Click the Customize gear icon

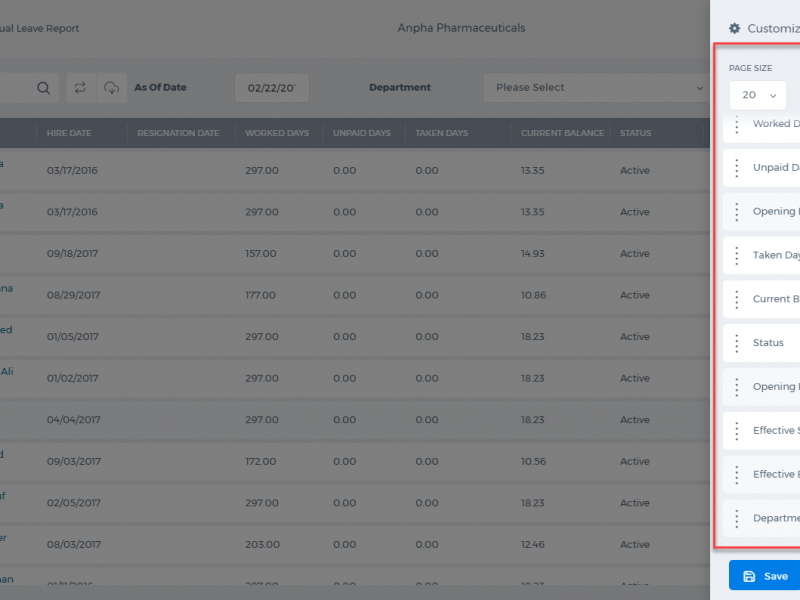point(734,29)
